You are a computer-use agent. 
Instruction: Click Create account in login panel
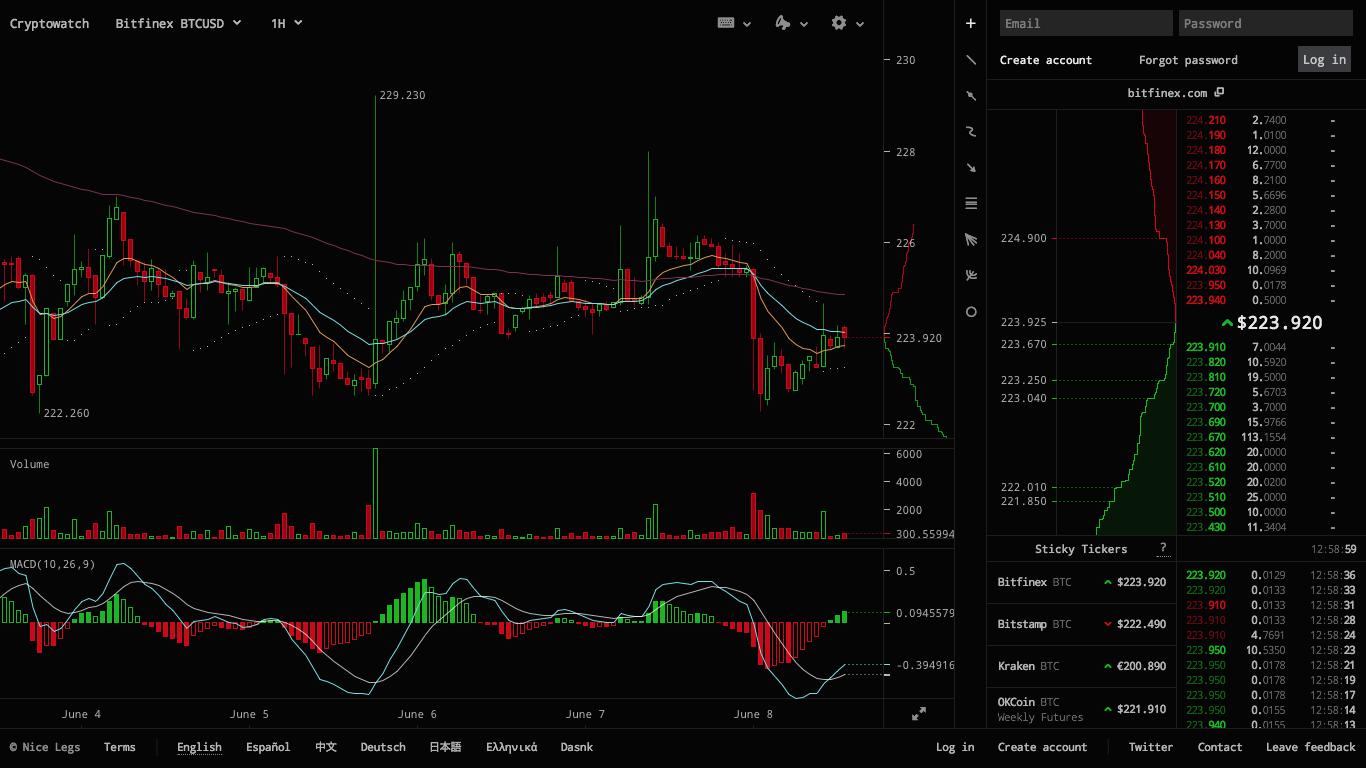point(1046,60)
